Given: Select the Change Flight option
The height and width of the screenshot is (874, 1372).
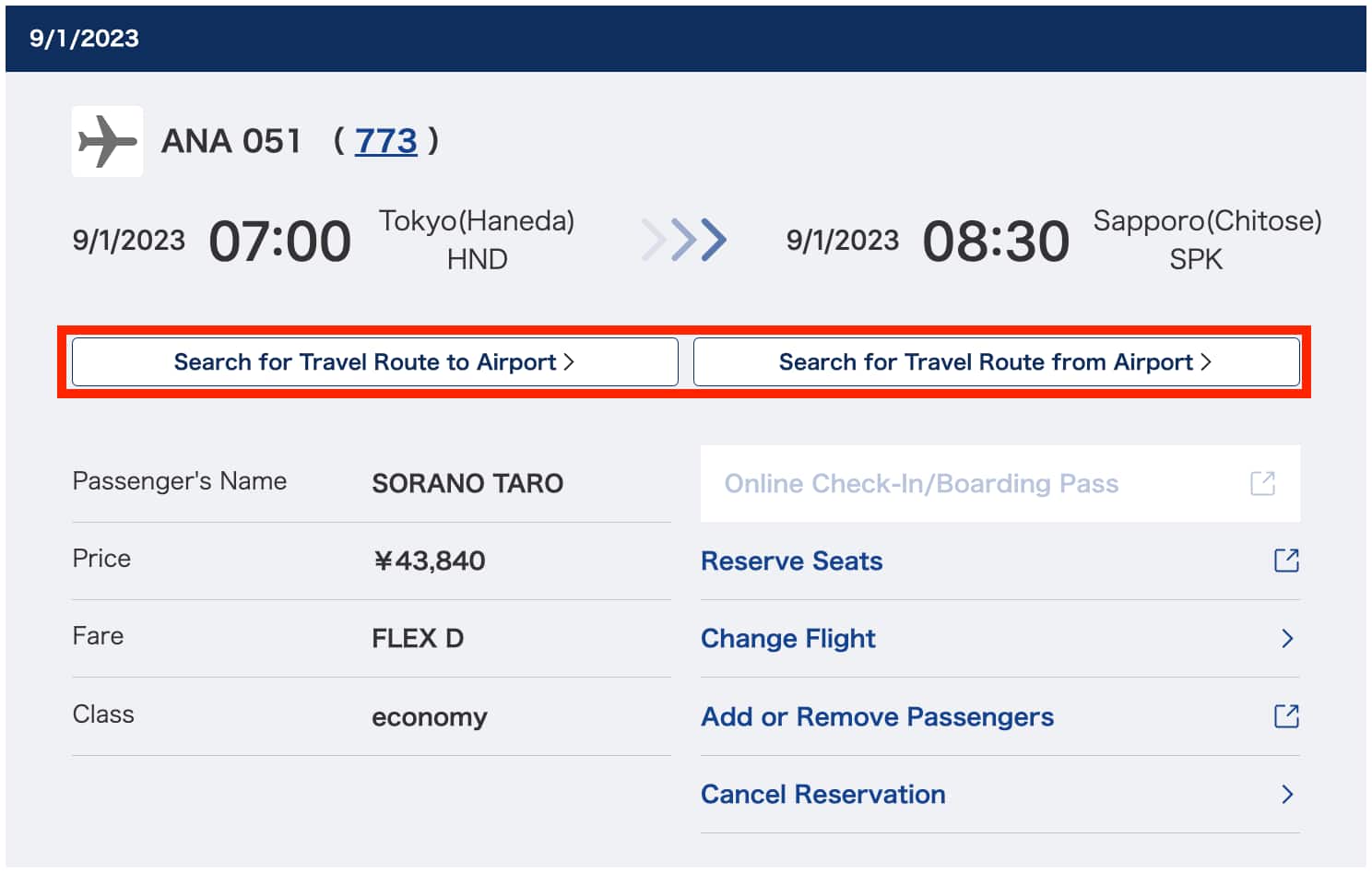Looking at the screenshot, I should tap(787, 639).
